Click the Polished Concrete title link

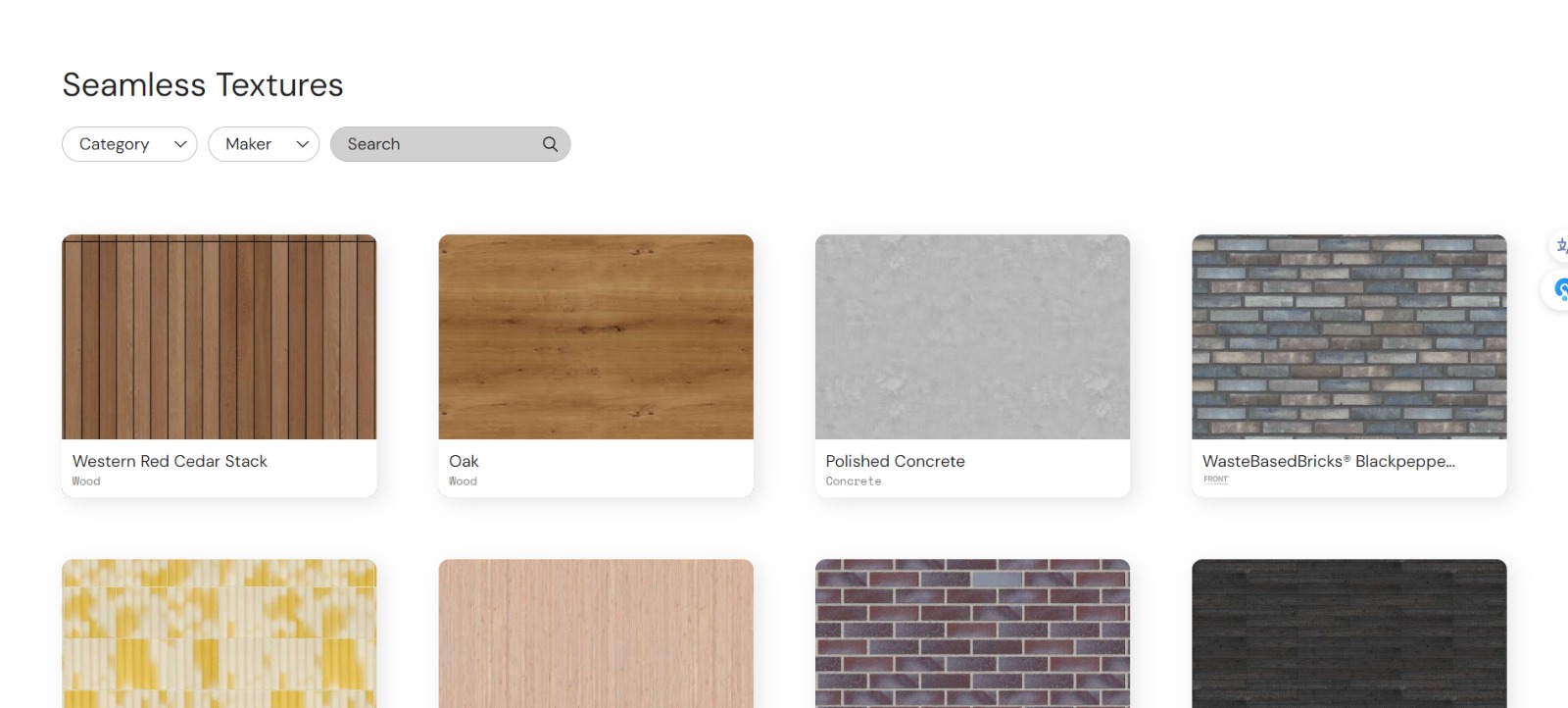[x=895, y=461]
